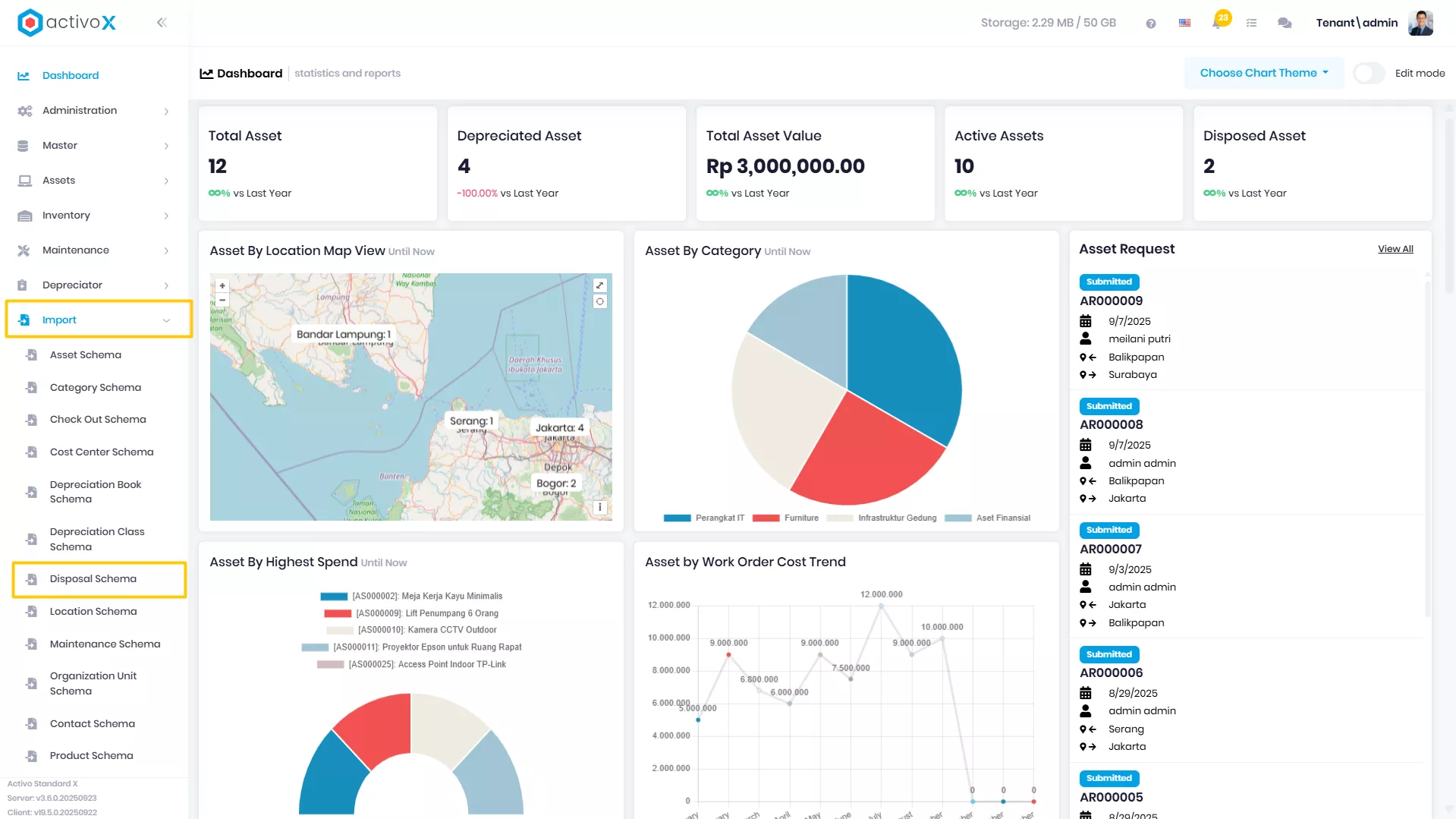Image resolution: width=1456 pixels, height=819 pixels.
Task: Open Cost Center Schema import page
Action: click(x=102, y=452)
